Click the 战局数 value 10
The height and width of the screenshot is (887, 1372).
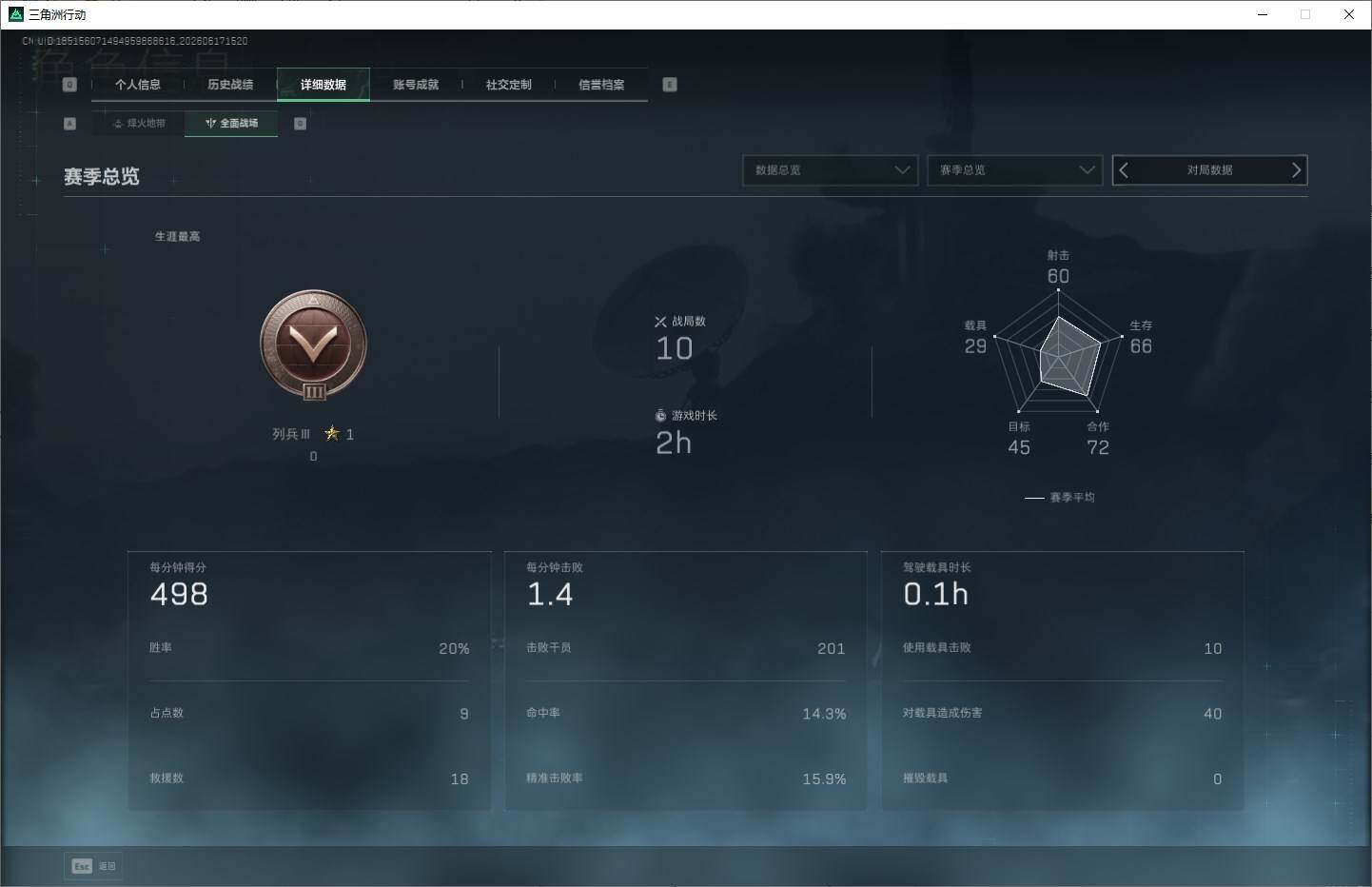click(675, 348)
